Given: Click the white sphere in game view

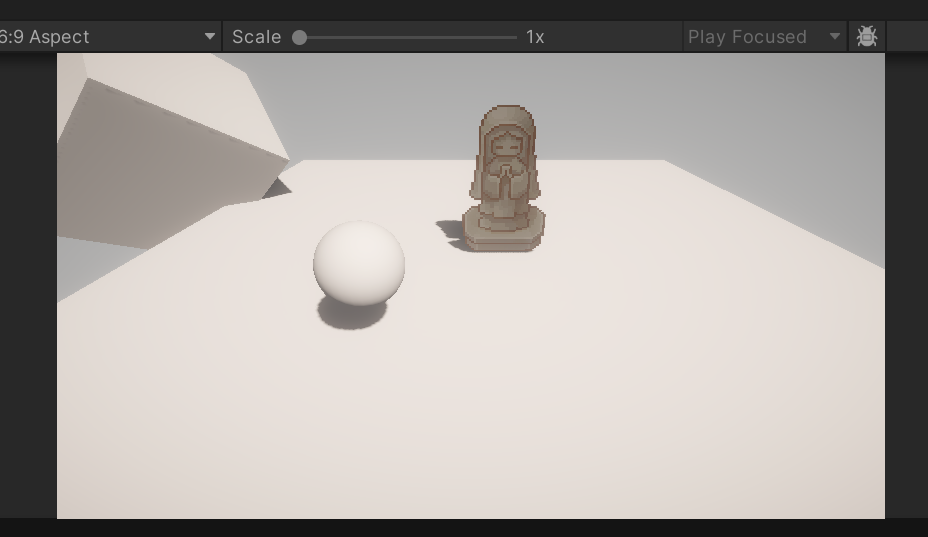Looking at the screenshot, I should coord(359,263).
